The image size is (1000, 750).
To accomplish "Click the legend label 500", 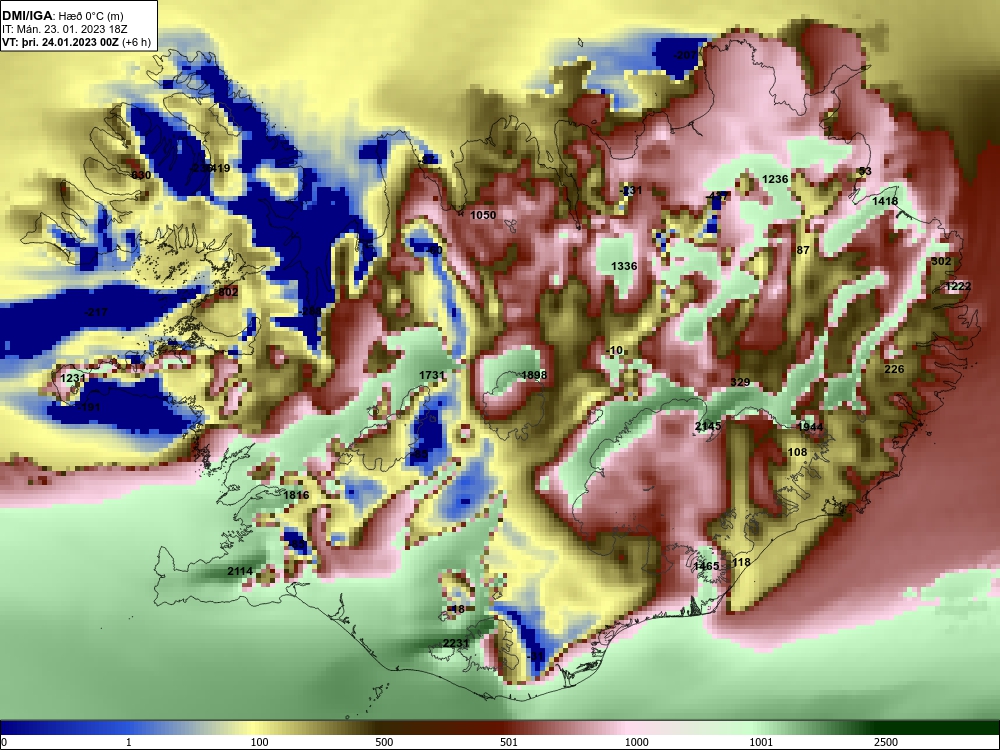I will tap(384, 742).
